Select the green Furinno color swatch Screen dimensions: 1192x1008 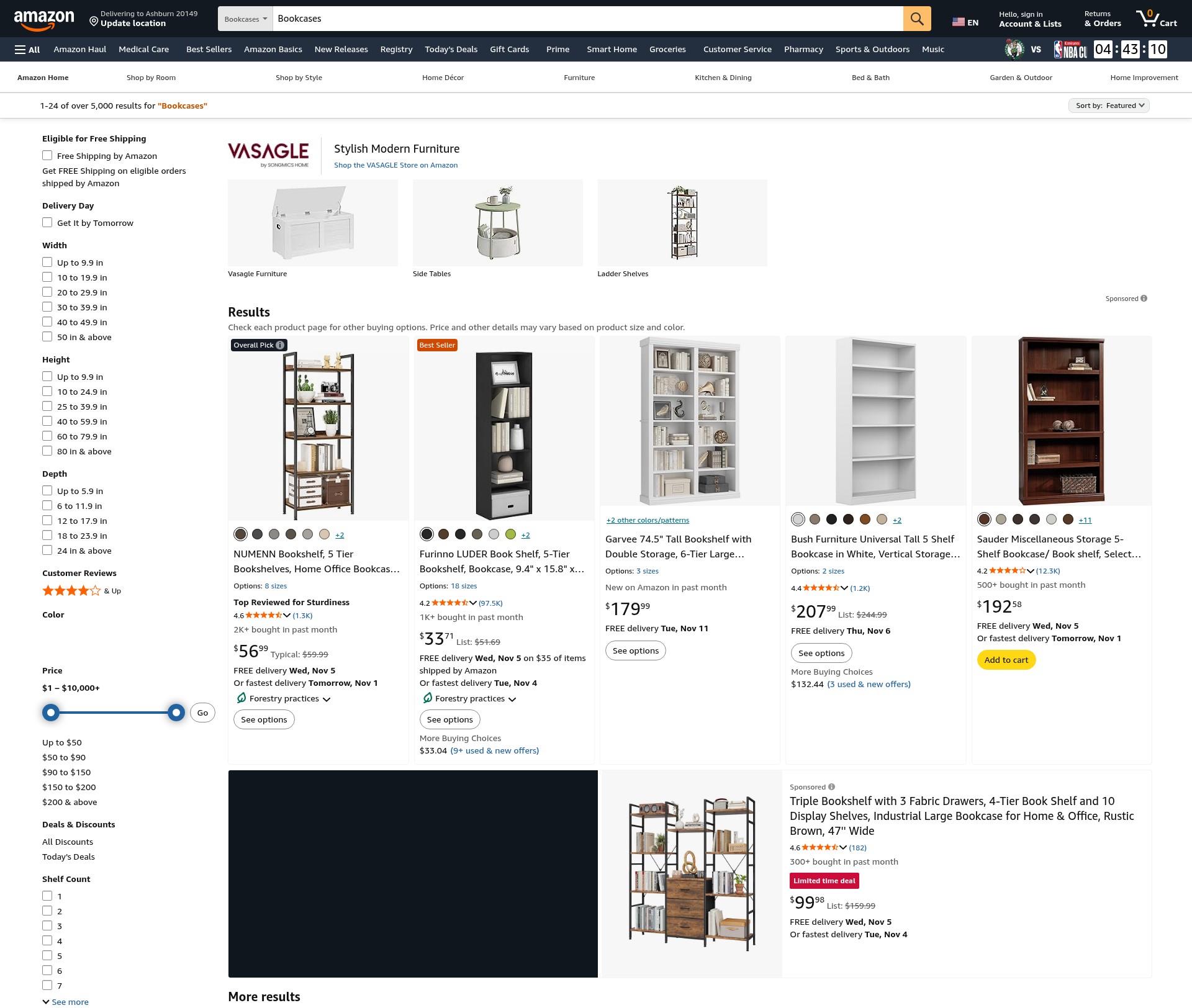click(x=510, y=534)
